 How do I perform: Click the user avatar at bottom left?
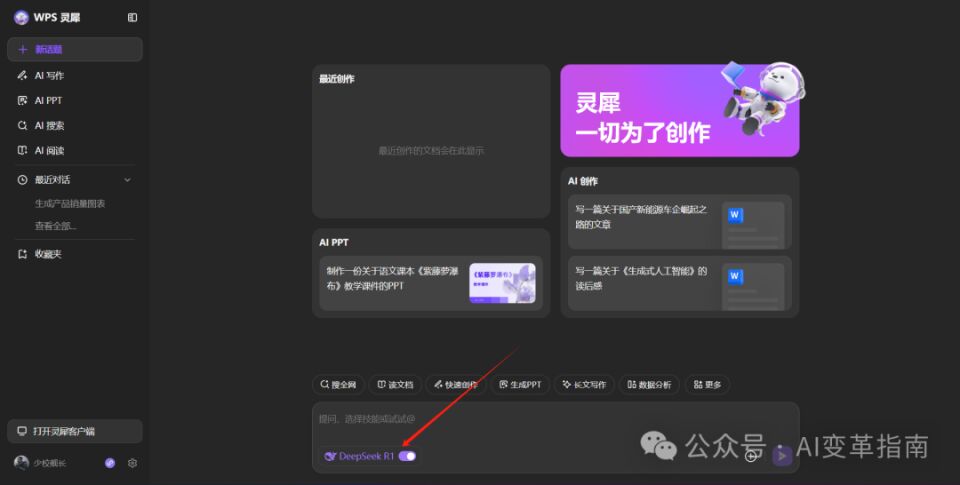click(21, 463)
